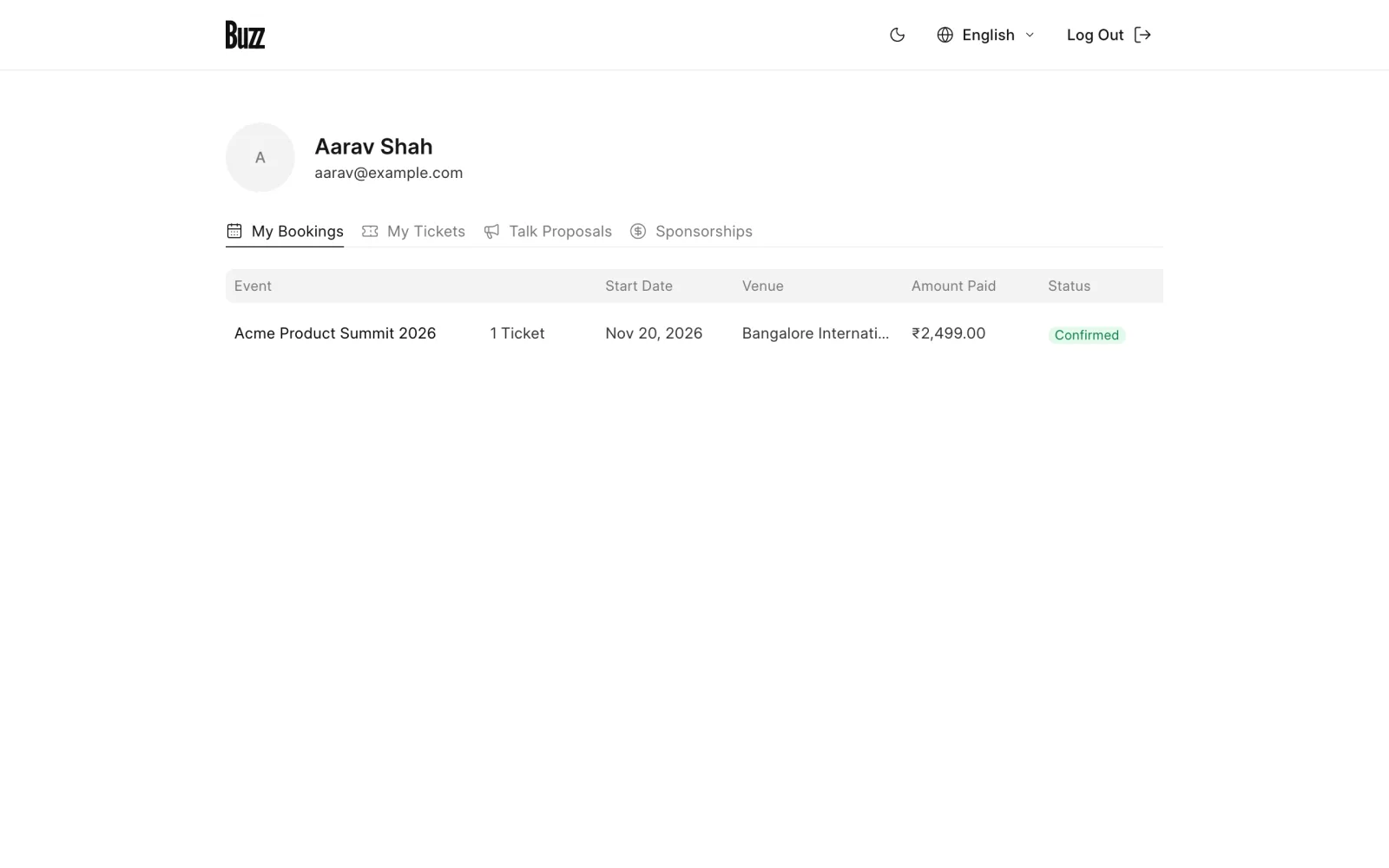
Task: Click the avatar circle with letter A
Action: tap(260, 157)
